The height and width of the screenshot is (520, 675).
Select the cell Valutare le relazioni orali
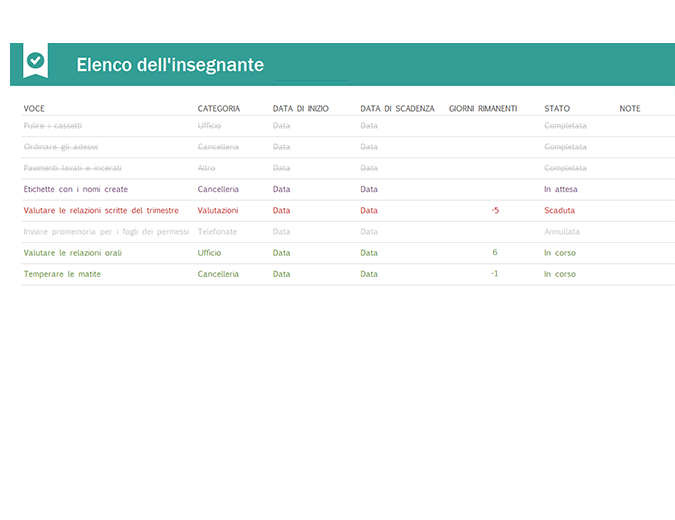tap(73, 253)
